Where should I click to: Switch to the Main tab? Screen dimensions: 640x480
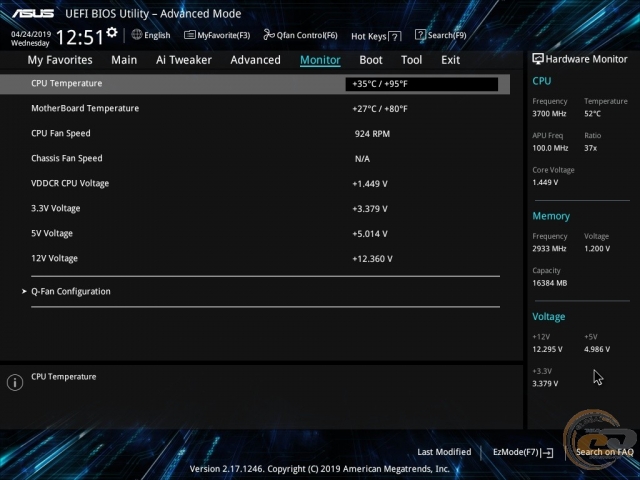click(124, 60)
